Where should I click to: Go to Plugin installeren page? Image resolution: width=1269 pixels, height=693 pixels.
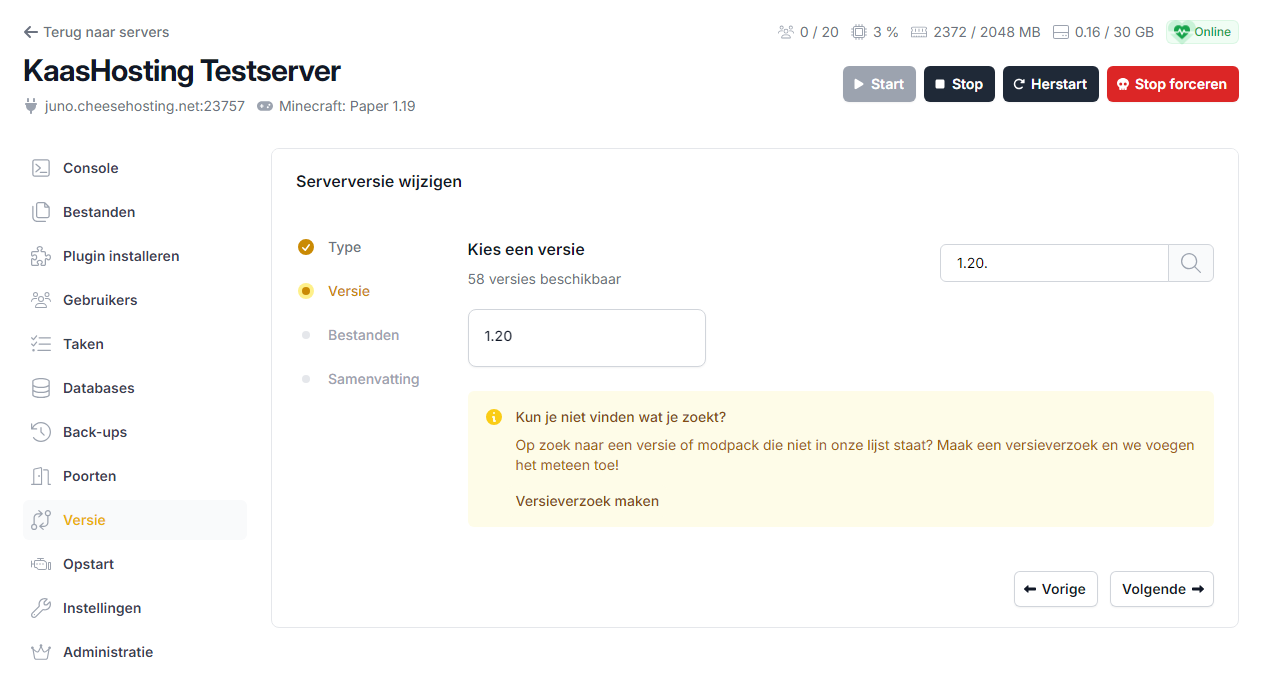pos(120,256)
